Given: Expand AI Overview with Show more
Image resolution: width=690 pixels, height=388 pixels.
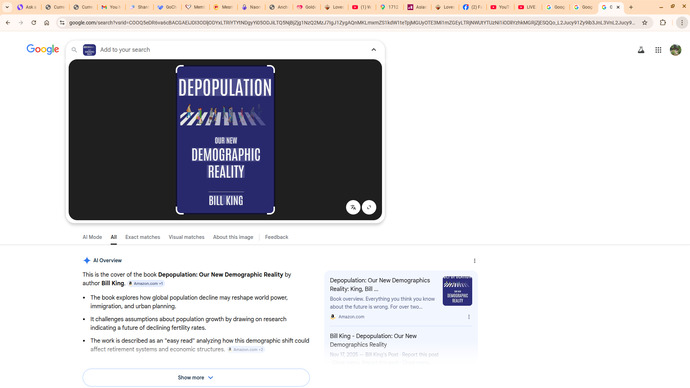Looking at the screenshot, I should point(196,377).
